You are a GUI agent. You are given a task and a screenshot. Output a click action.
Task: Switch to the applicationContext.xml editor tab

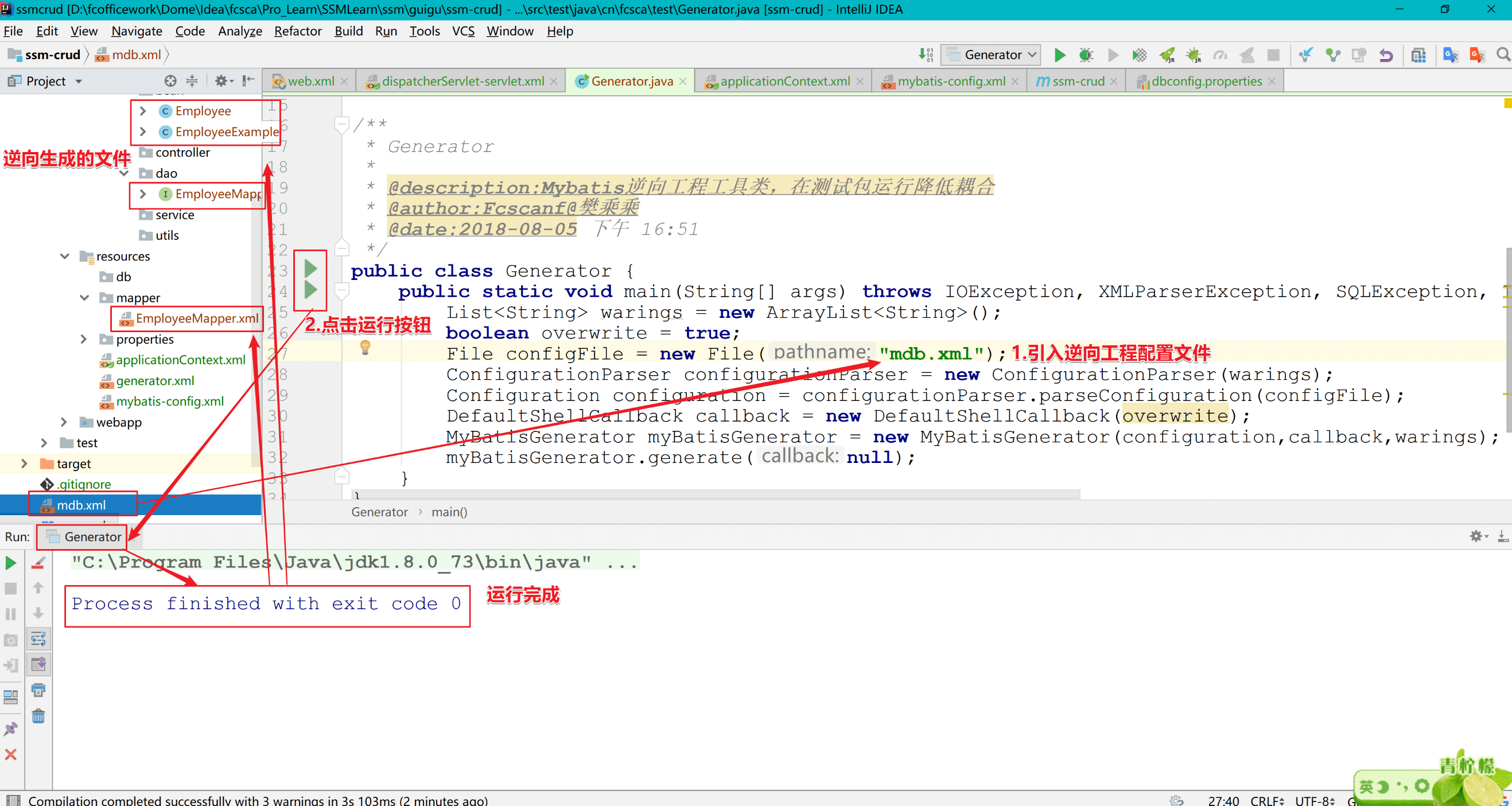coord(784,81)
